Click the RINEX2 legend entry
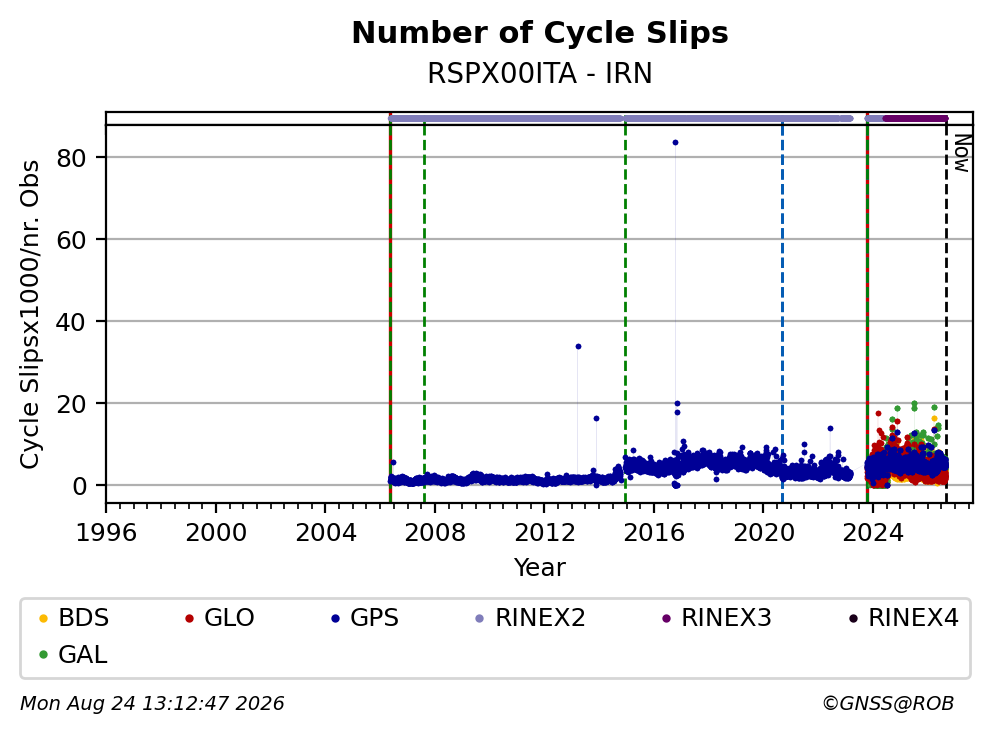992x734 pixels. 531,618
